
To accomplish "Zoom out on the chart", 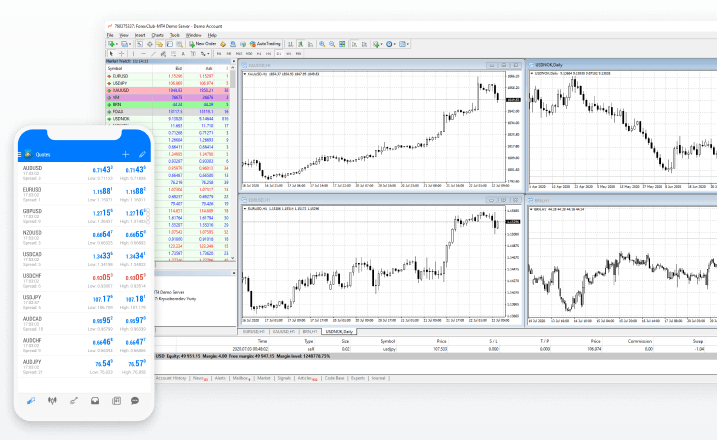I will [332, 44].
